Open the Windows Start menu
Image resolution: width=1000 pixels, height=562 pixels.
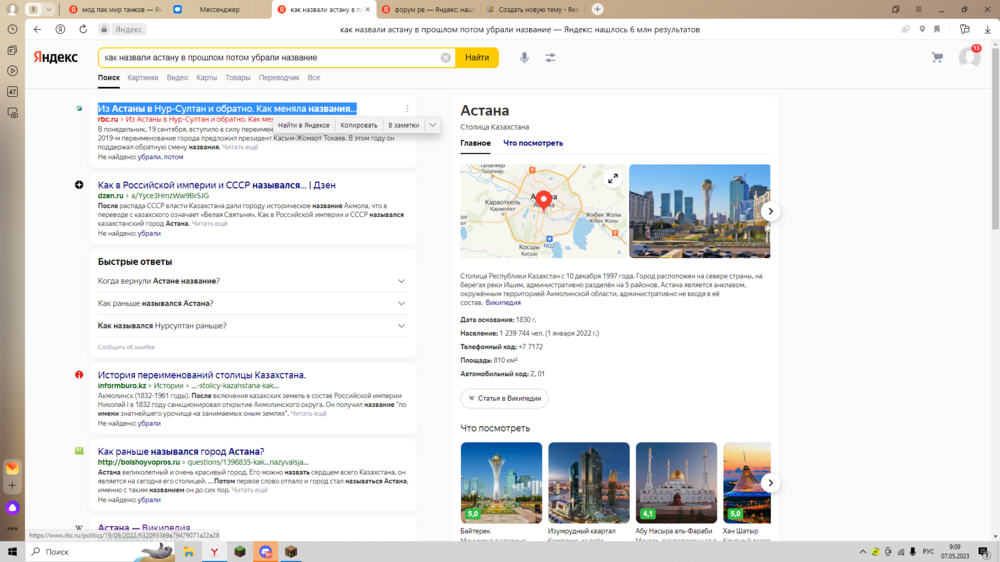[12, 552]
